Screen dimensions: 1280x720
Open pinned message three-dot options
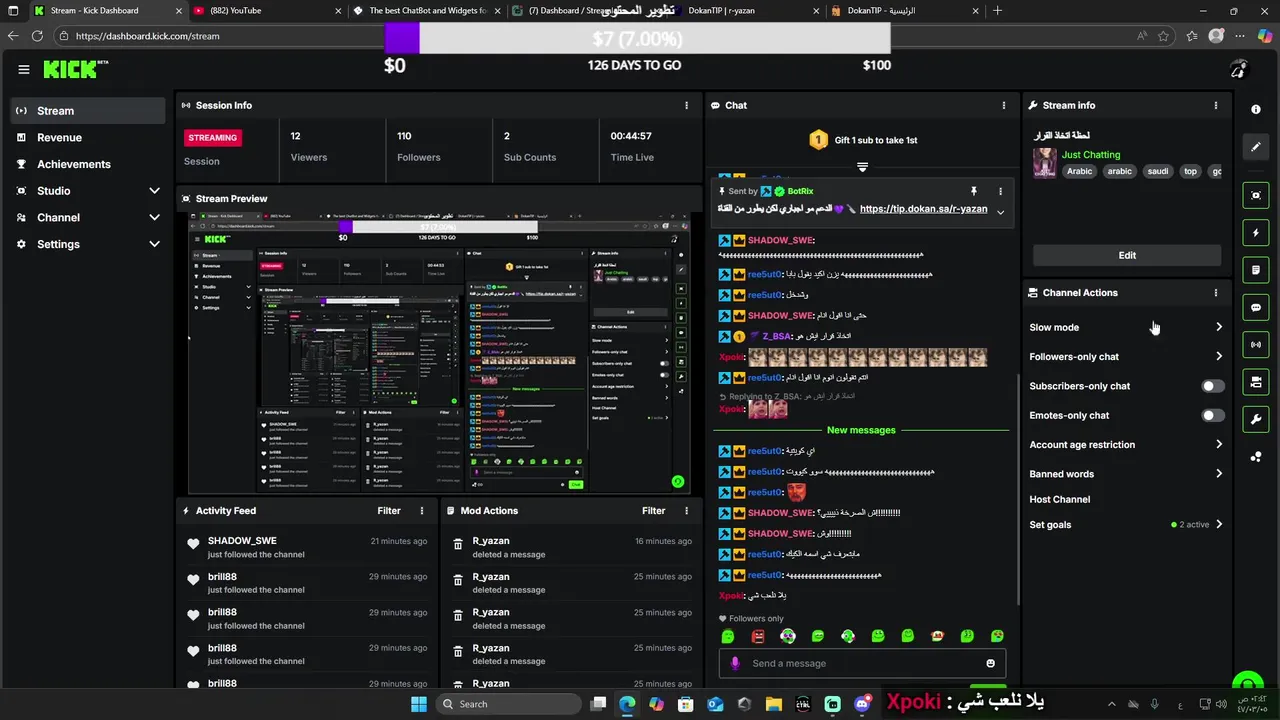click(x=1000, y=191)
